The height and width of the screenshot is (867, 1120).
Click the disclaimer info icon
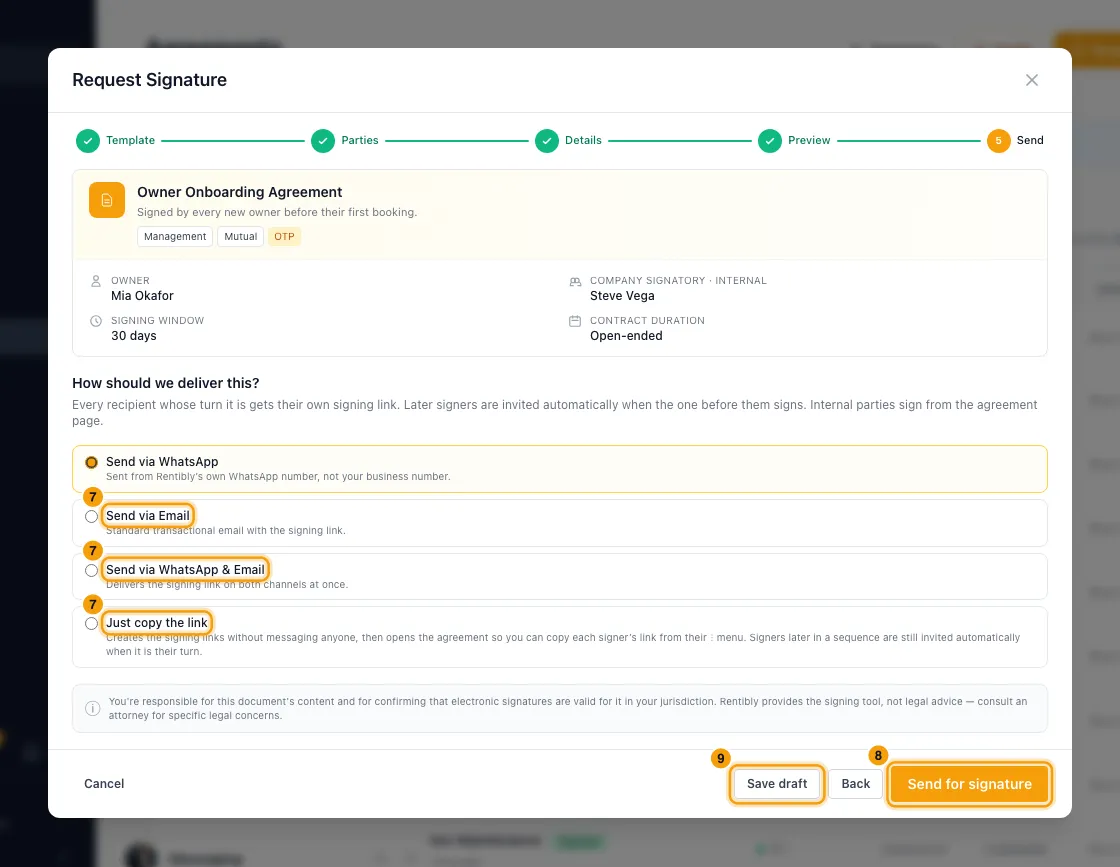[93, 708]
